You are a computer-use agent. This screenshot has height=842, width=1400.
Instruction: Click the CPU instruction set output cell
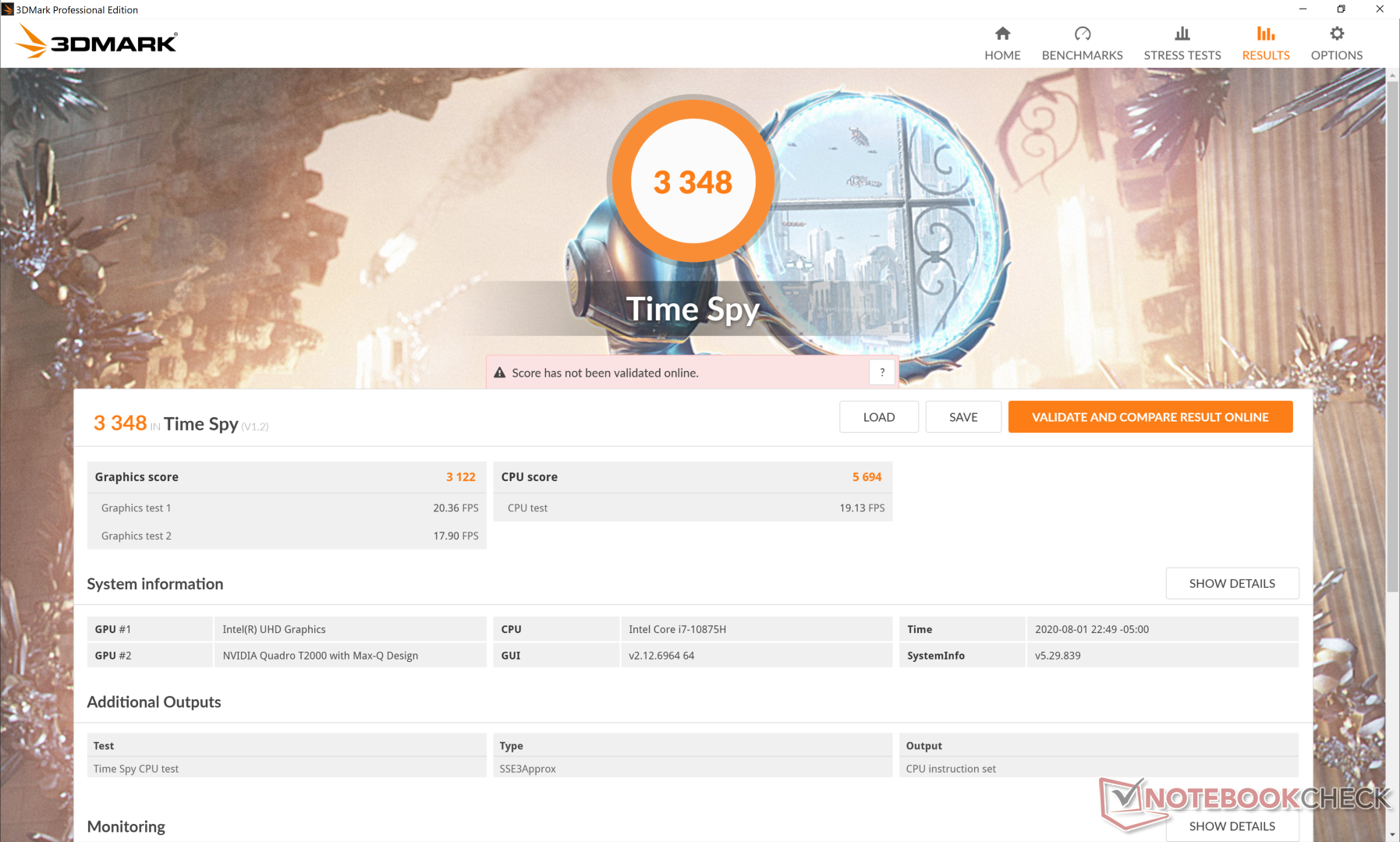(1100, 769)
